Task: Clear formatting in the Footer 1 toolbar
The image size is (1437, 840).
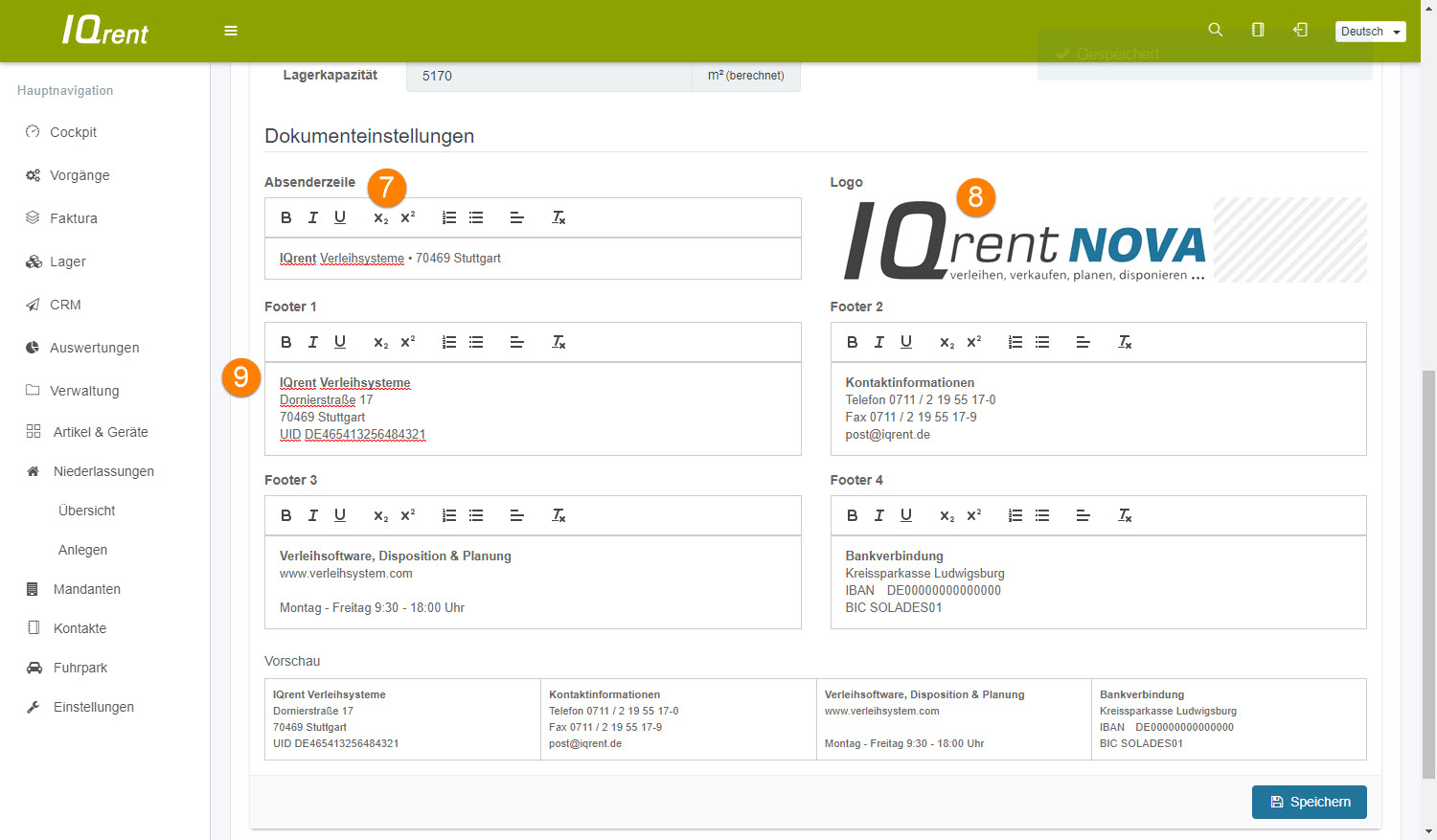Action: 559,342
